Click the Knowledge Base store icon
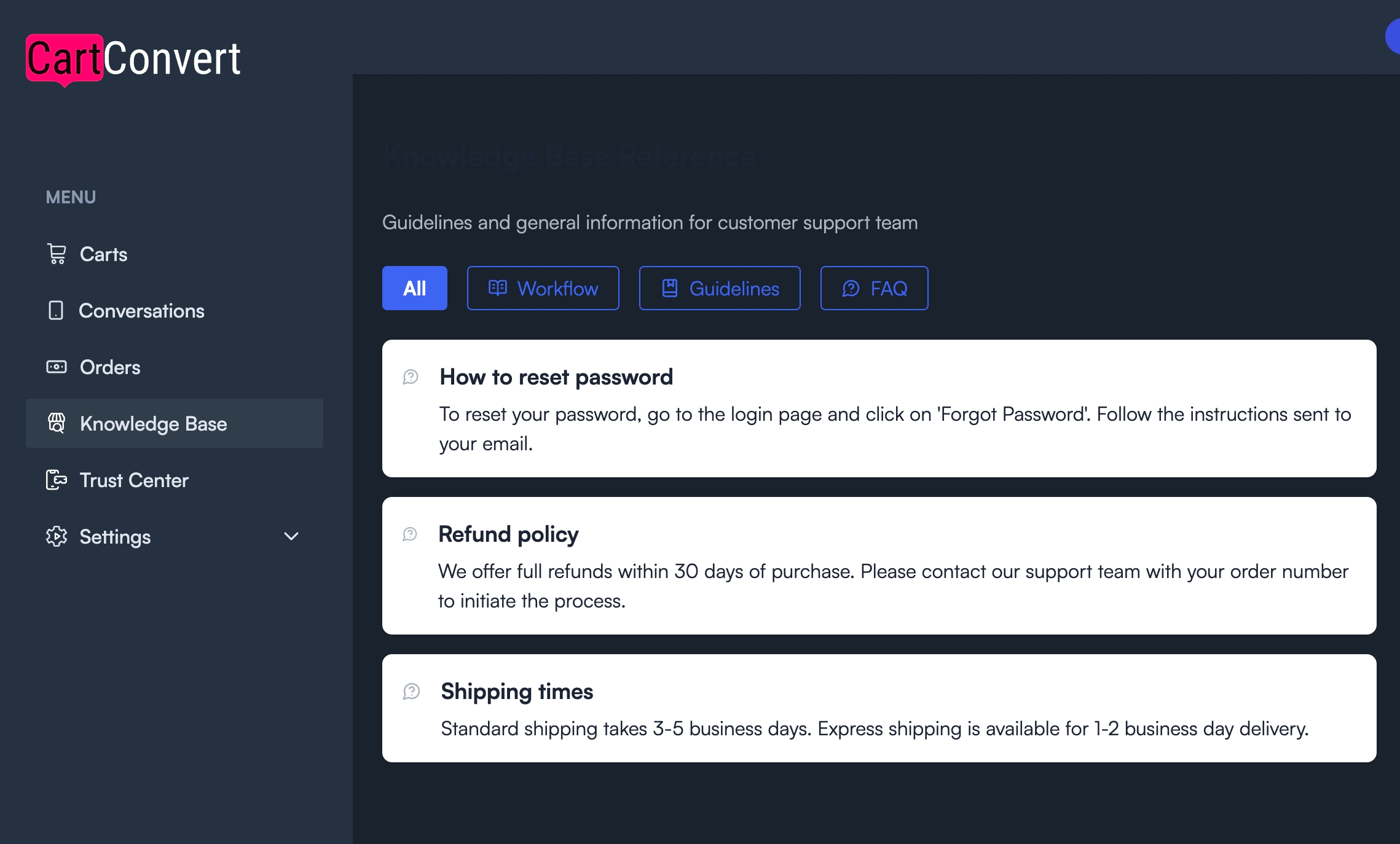This screenshot has width=1400, height=844. tap(57, 423)
